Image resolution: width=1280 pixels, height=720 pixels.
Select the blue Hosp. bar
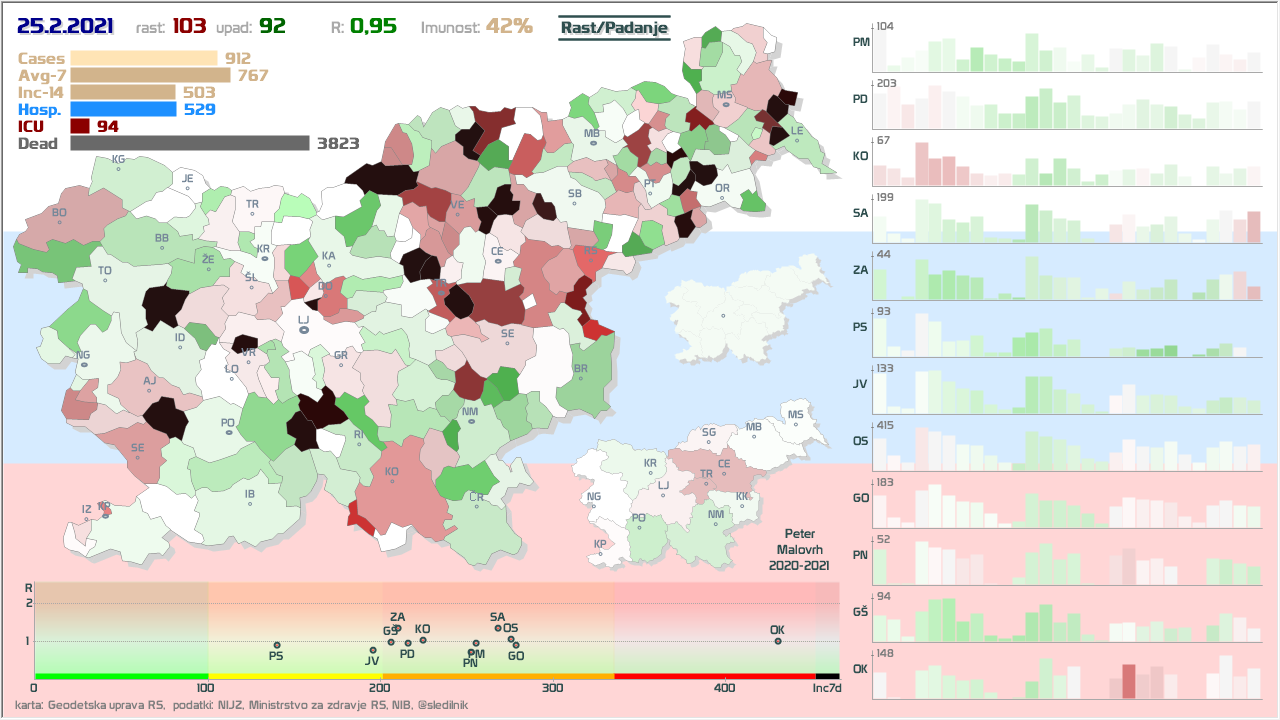tap(124, 109)
